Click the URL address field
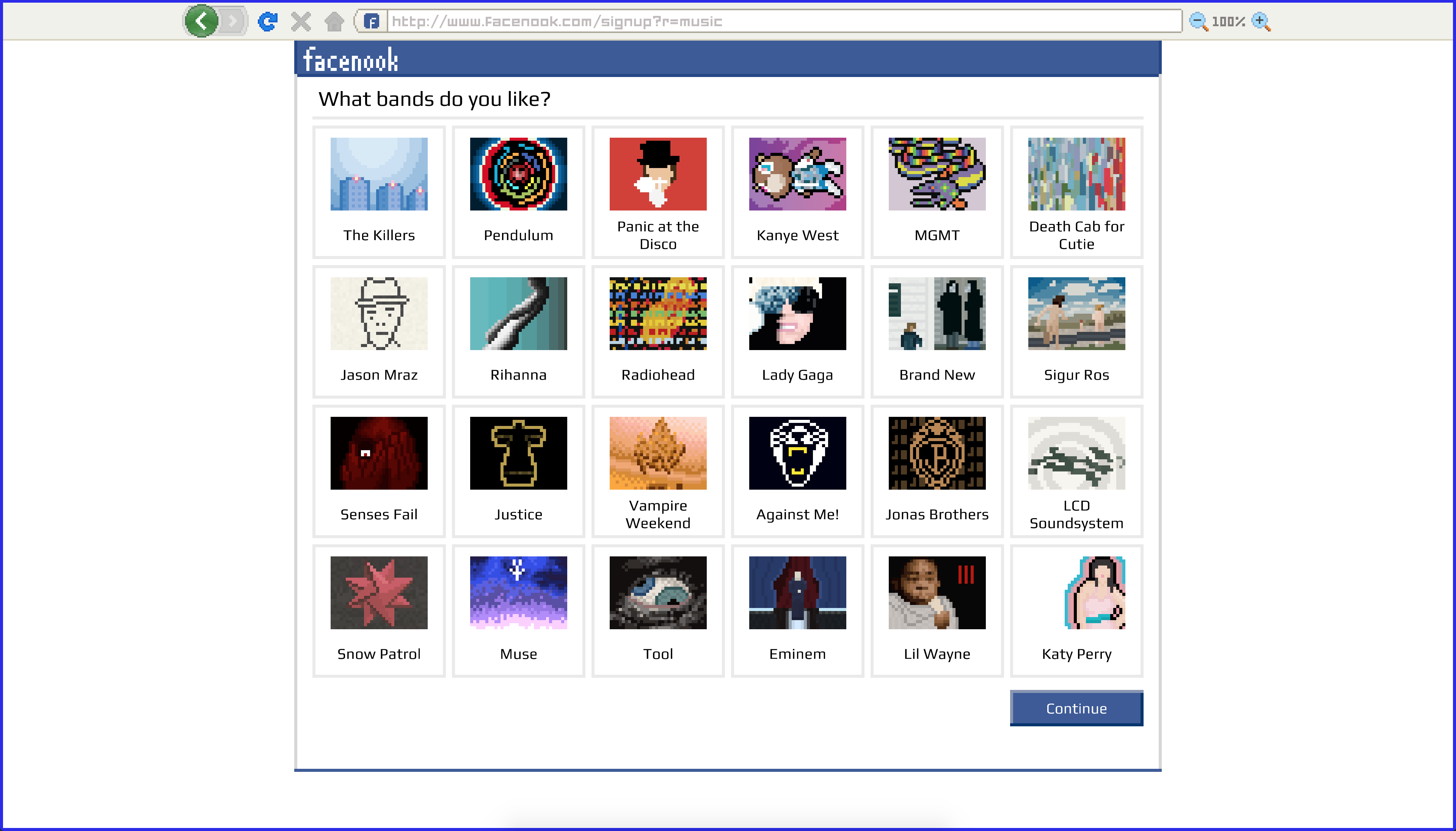Image resolution: width=1456 pixels, height=831 pixels. [784, 22]
